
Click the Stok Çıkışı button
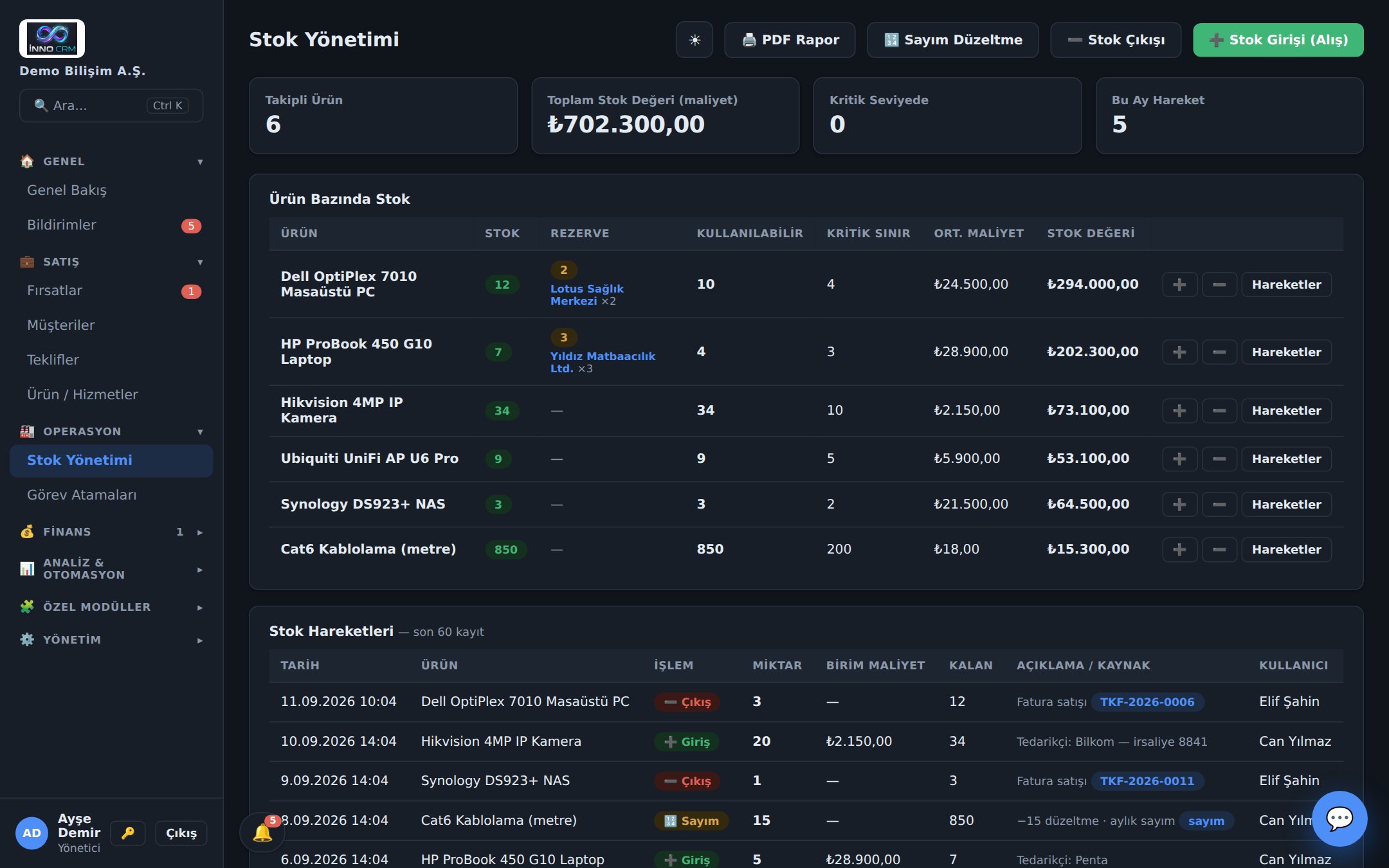tap(1116, 40)
